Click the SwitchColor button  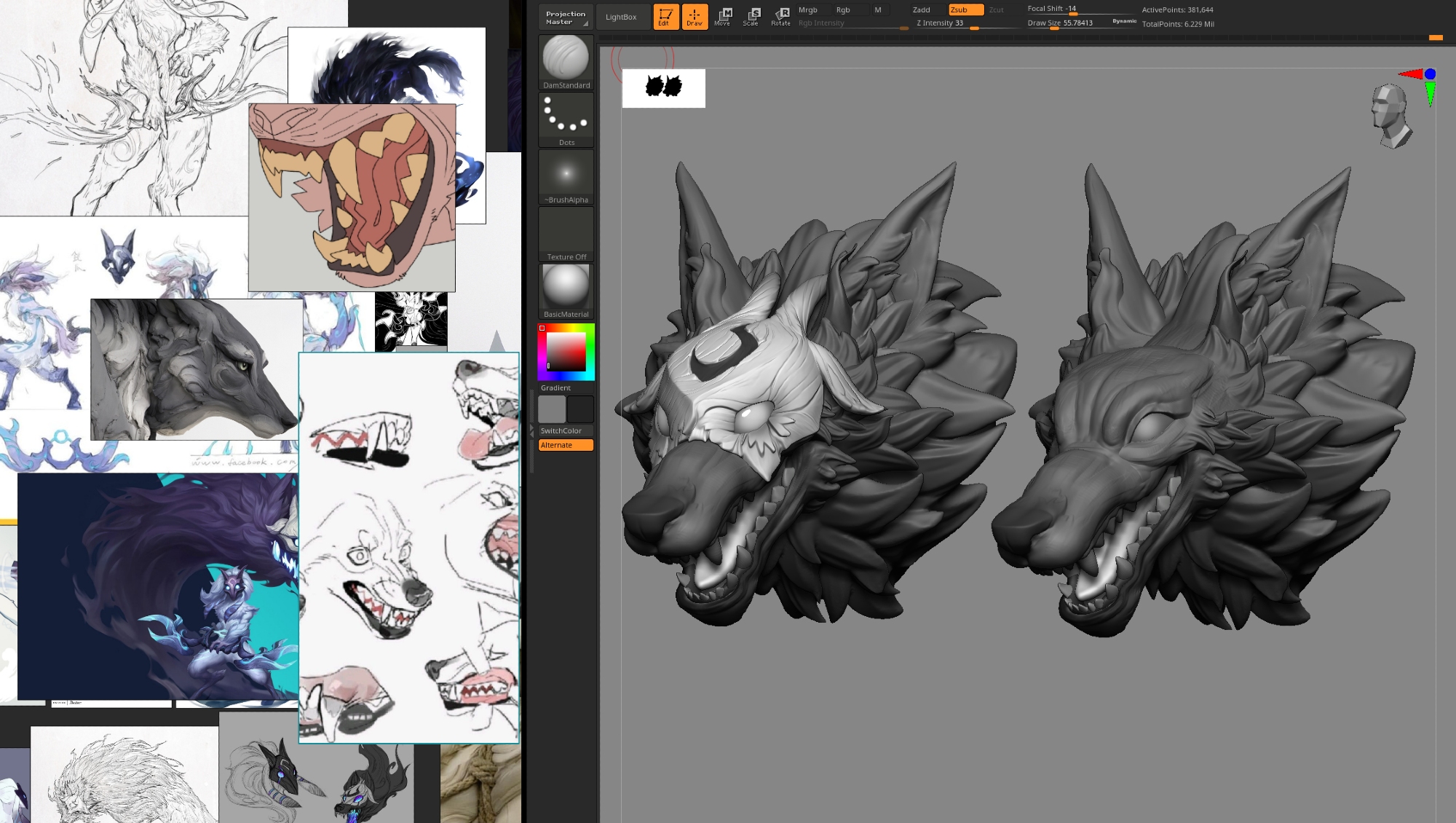[x=566, y=431]
